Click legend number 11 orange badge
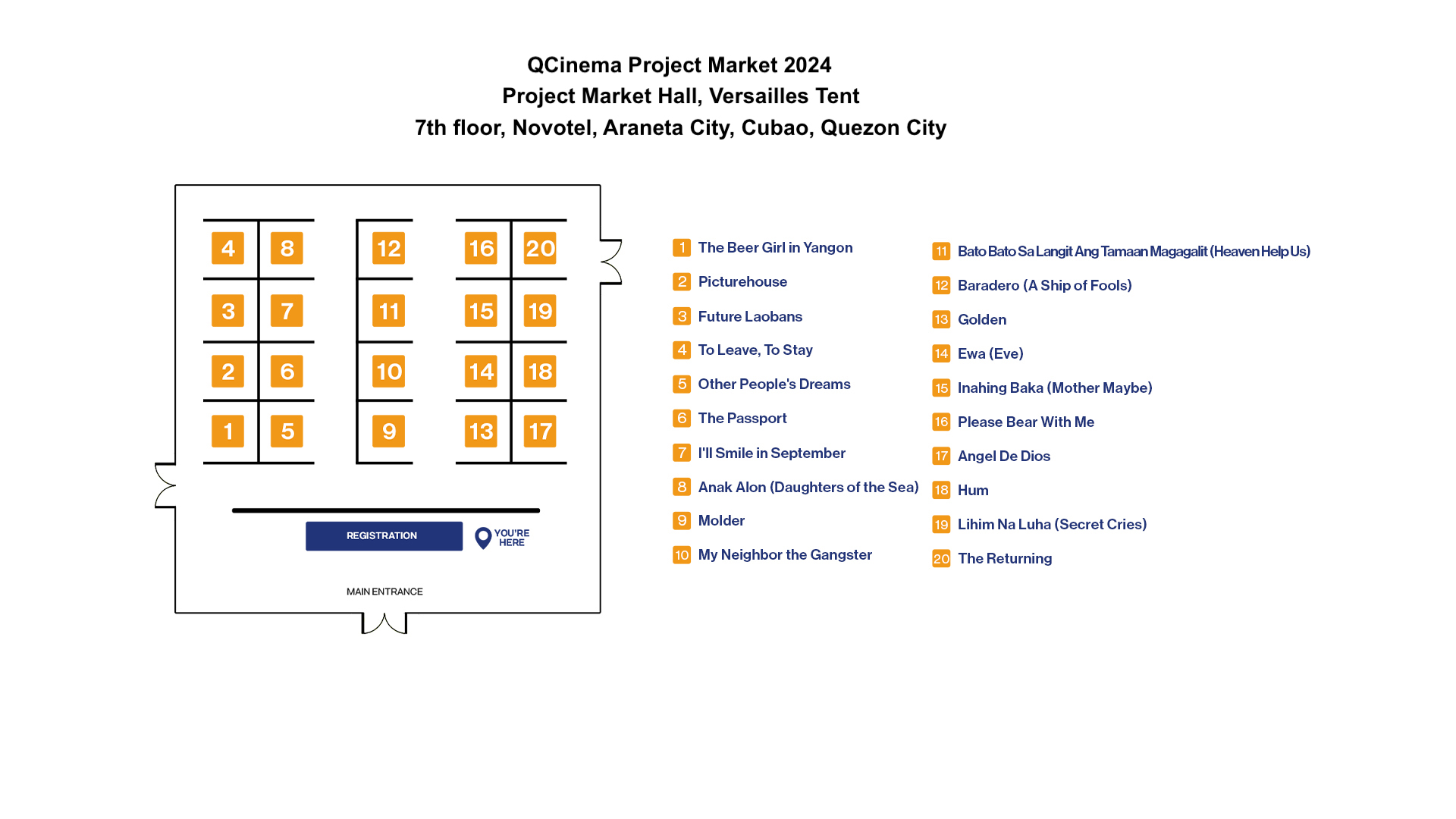 [x=941, y=251]
